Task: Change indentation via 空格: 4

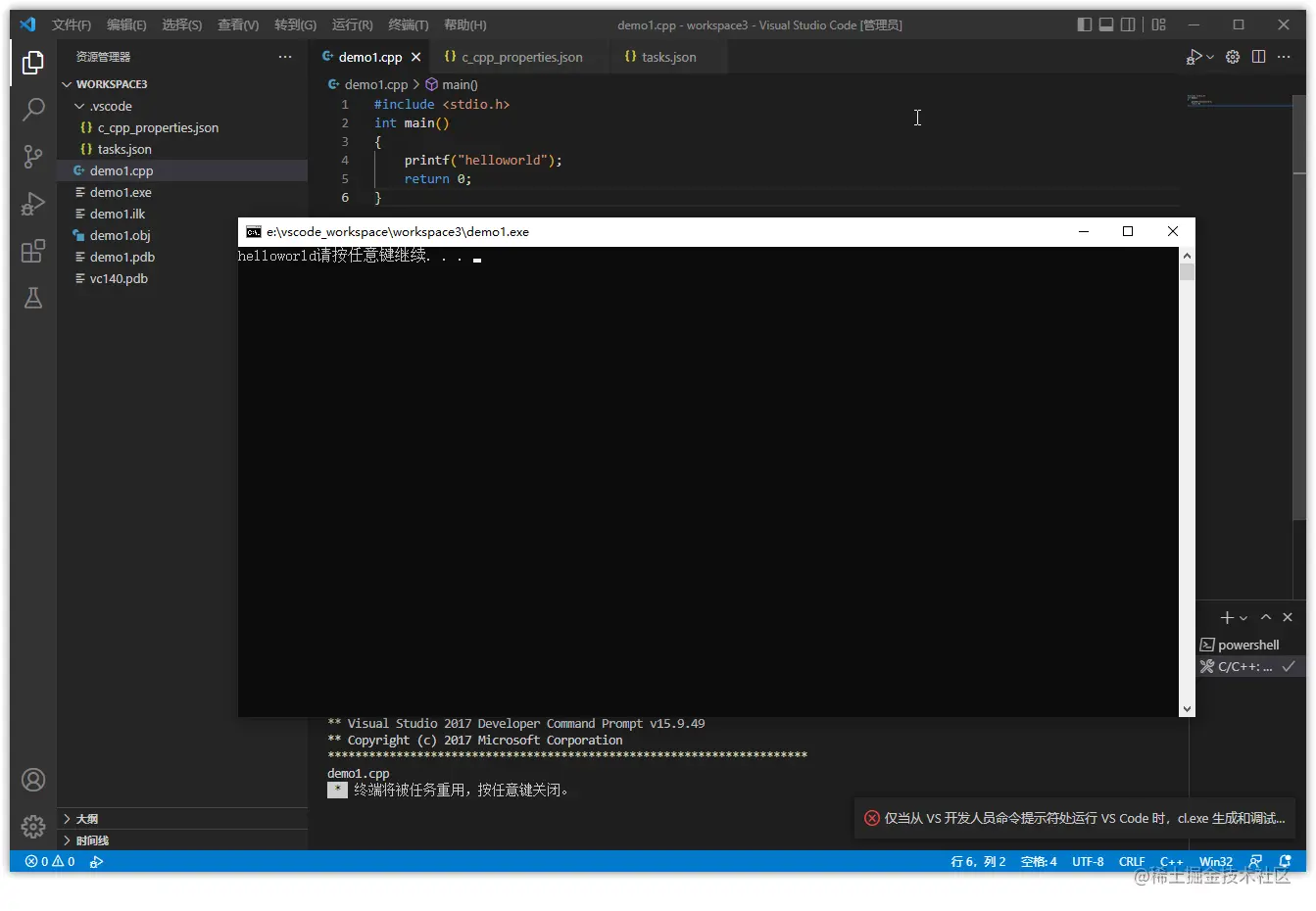Action: tap(1039, 861)
